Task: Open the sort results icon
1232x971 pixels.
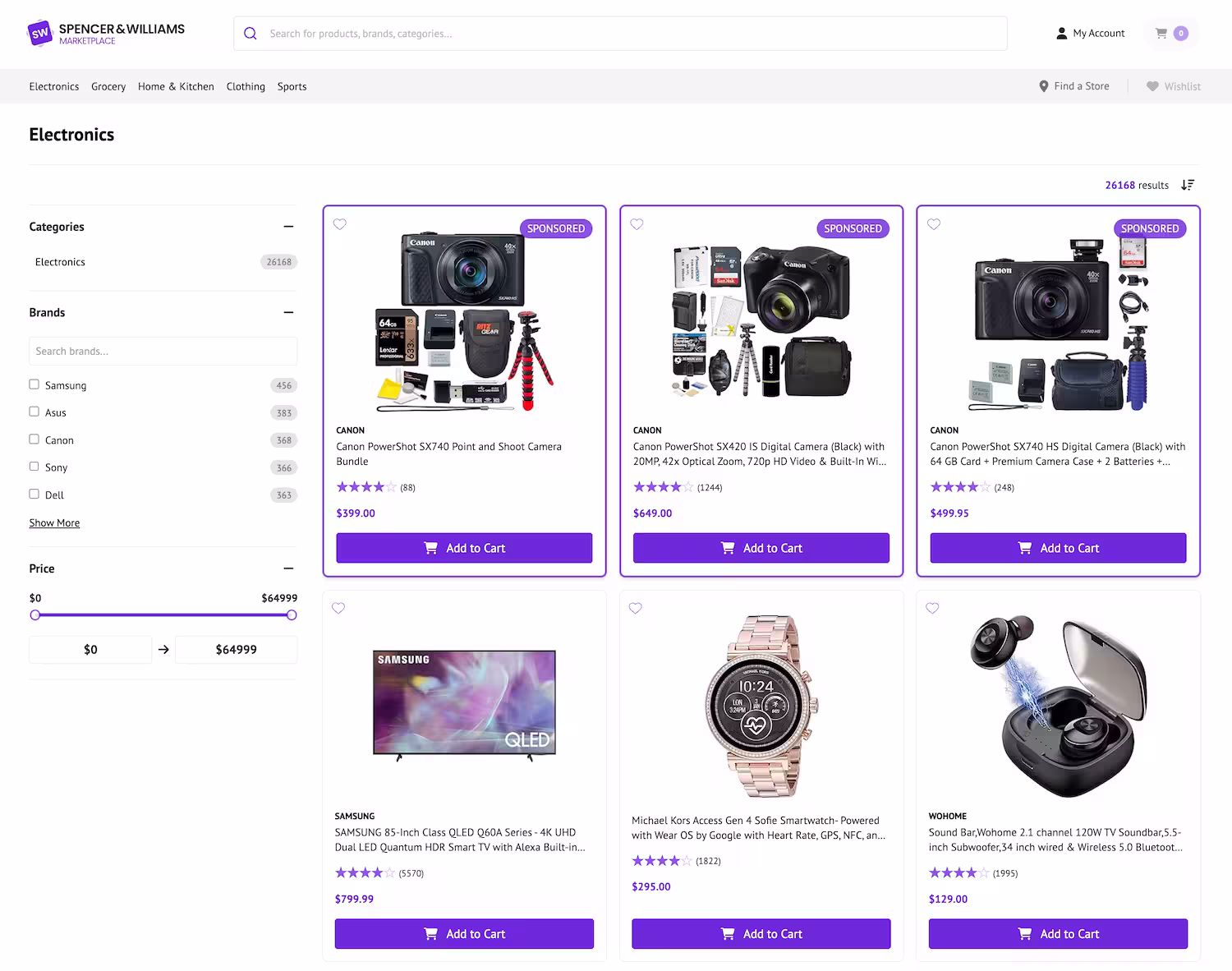Action: [x=1188, y=185]
